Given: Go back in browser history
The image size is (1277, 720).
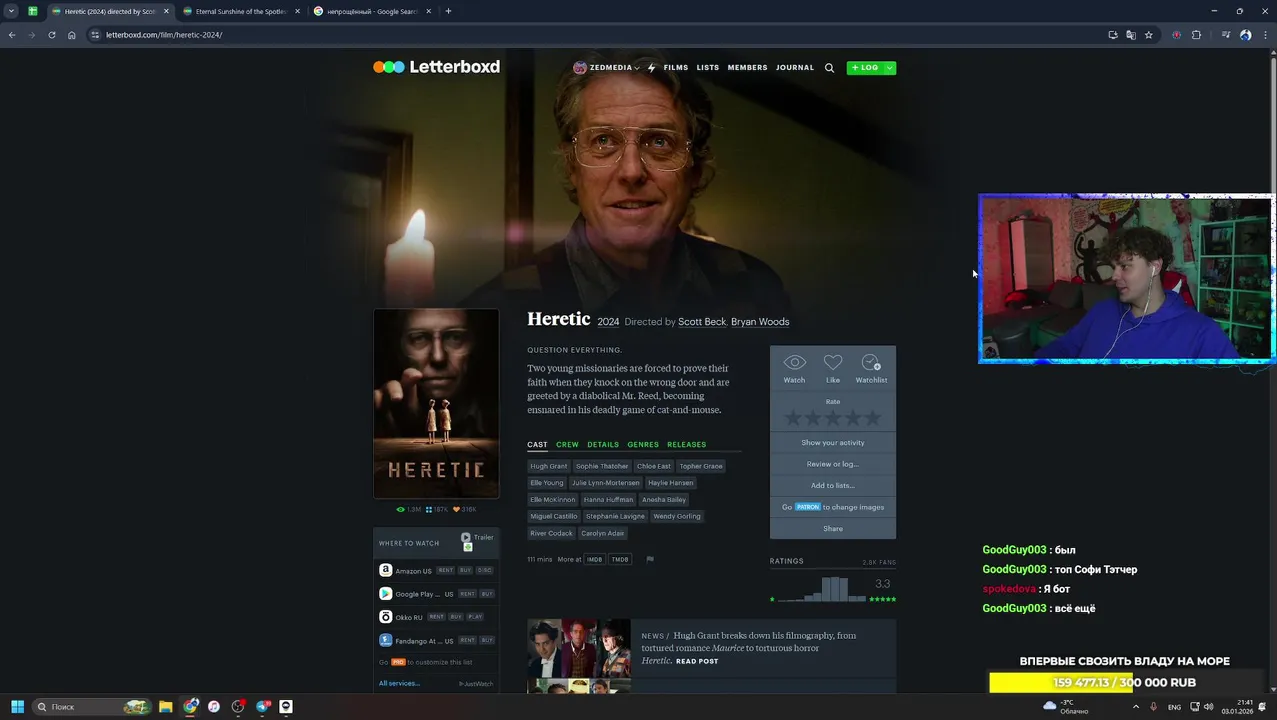Looking at the screenshot, I should coord(12,35).
